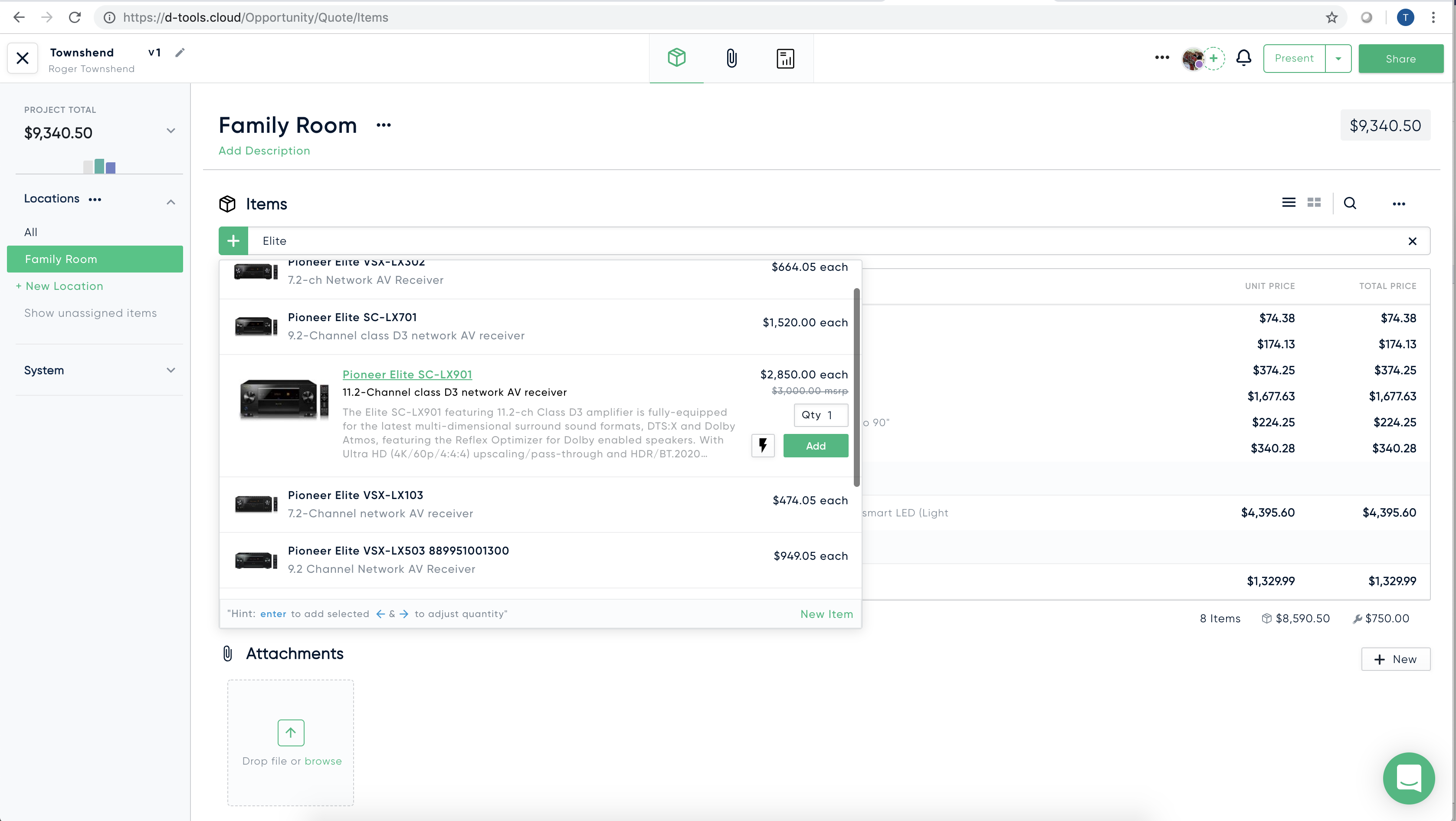Click the $750.00 labor total
This screenshot has width=1456, height=821.
point(1381,619)
